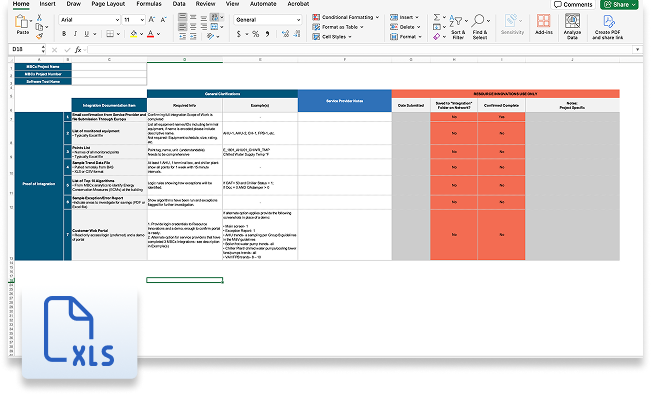
Task: Switch to the Page Layout tab
Action: (108, 4)
